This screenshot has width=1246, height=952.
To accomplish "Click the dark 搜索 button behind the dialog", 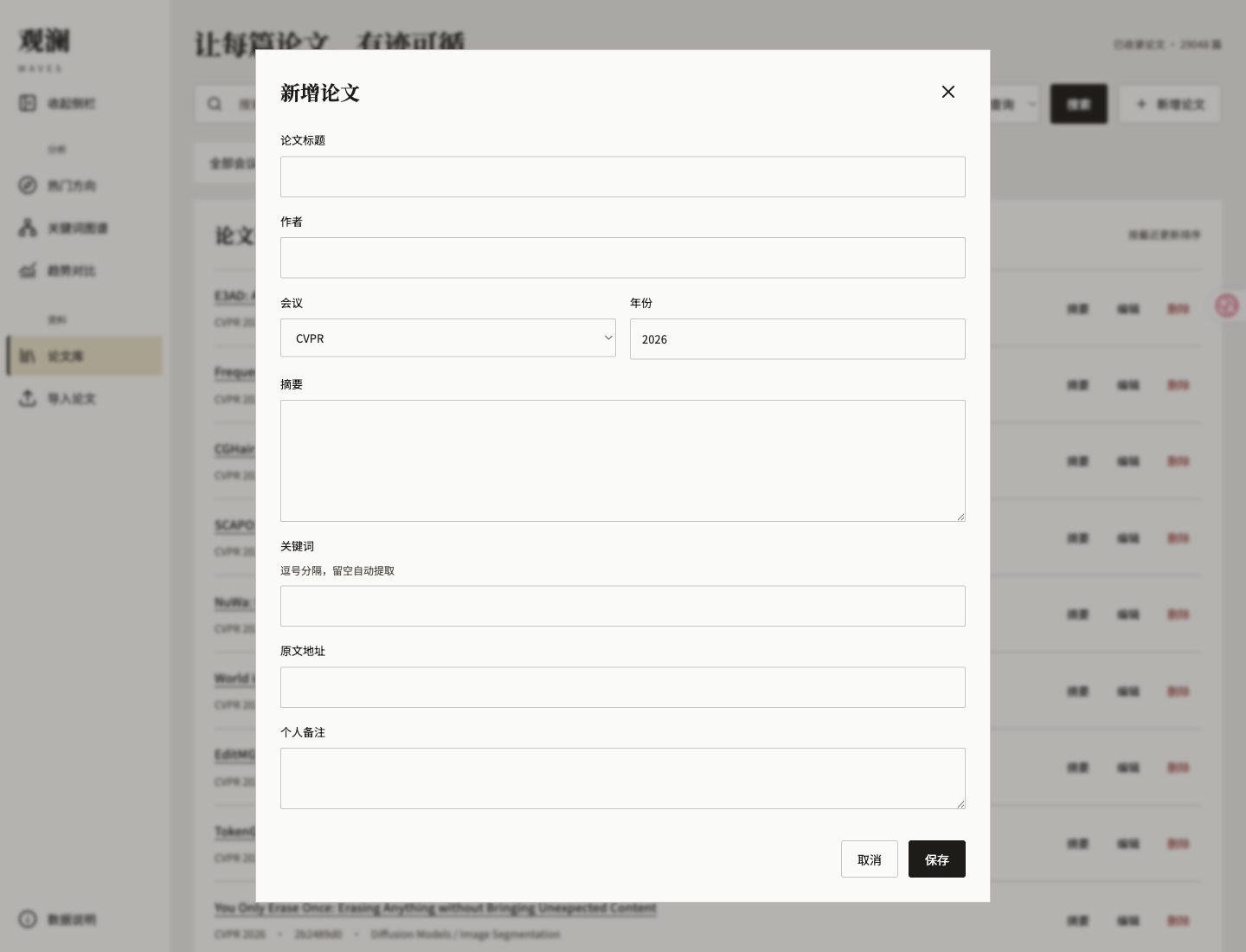I will pos(1079,104).
